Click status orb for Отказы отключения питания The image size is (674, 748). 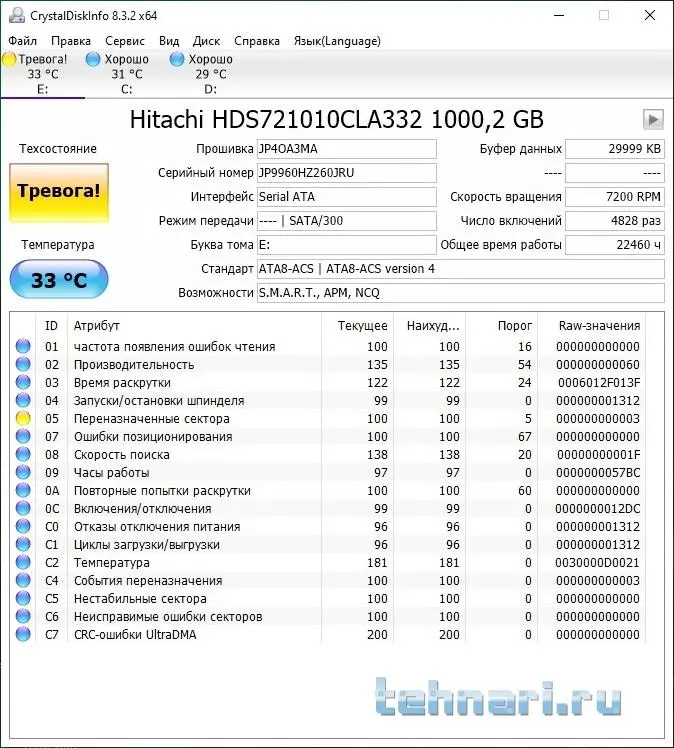23,526
